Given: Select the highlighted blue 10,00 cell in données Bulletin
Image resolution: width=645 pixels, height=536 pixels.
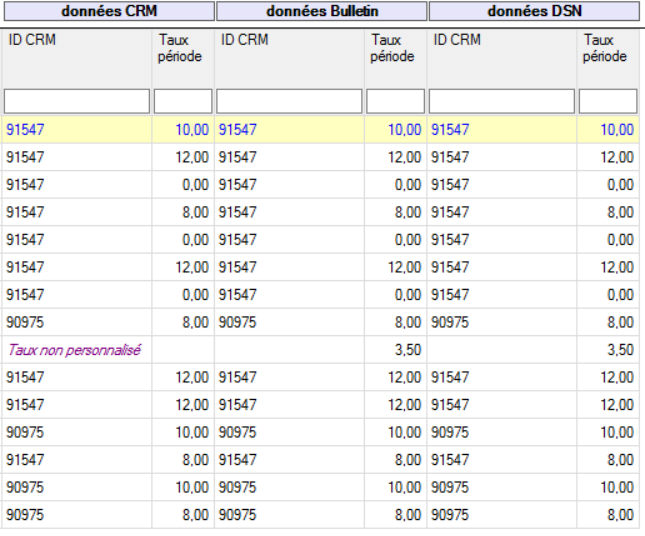Looking at the screenshot, I should pos(395,130).
